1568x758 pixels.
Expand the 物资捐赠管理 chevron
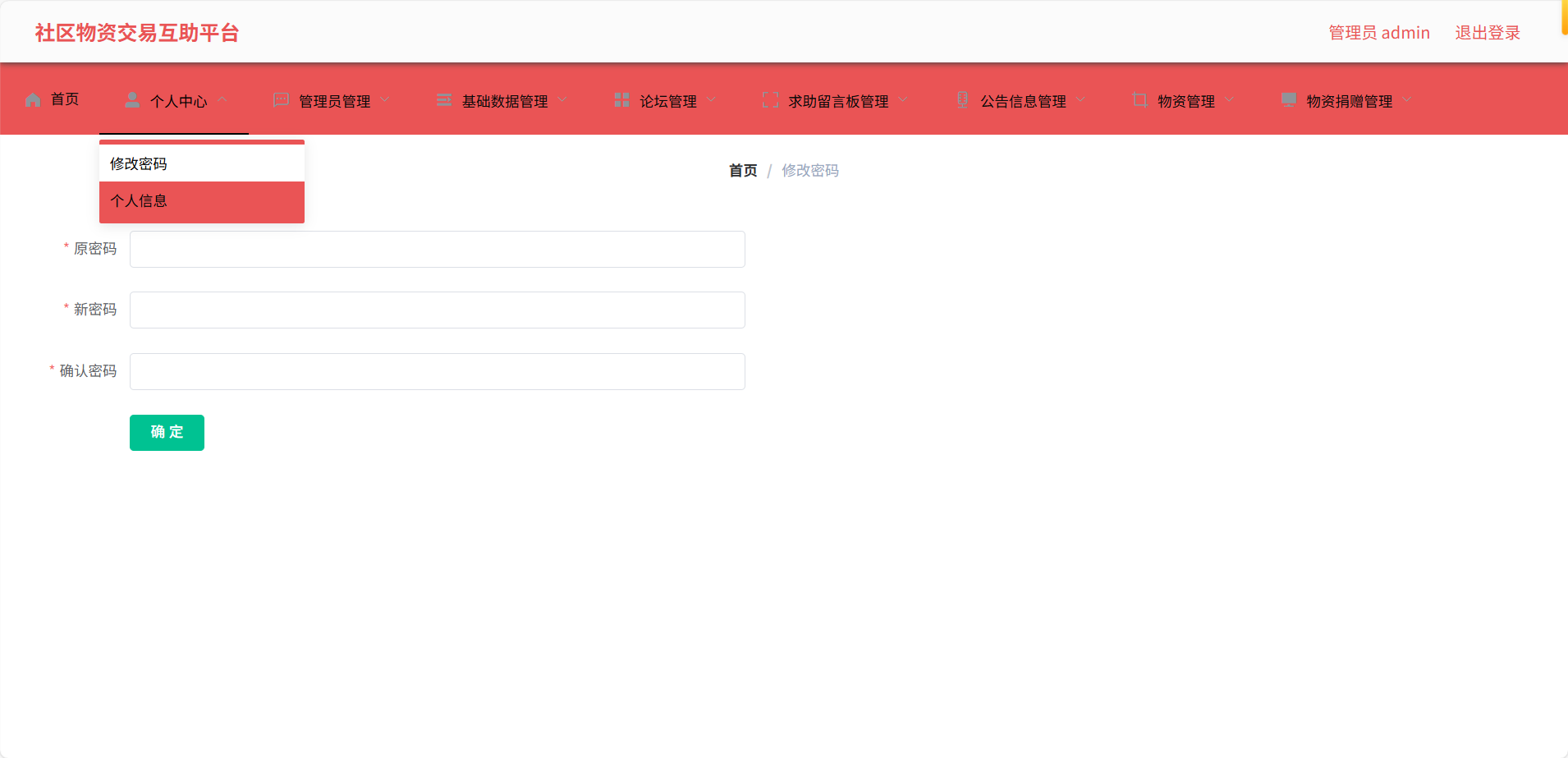pos(1407,100)
